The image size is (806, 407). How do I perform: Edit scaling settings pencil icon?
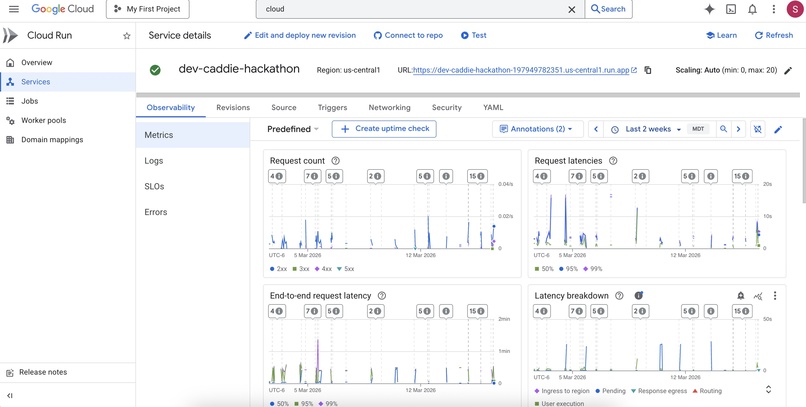[788, 70]
